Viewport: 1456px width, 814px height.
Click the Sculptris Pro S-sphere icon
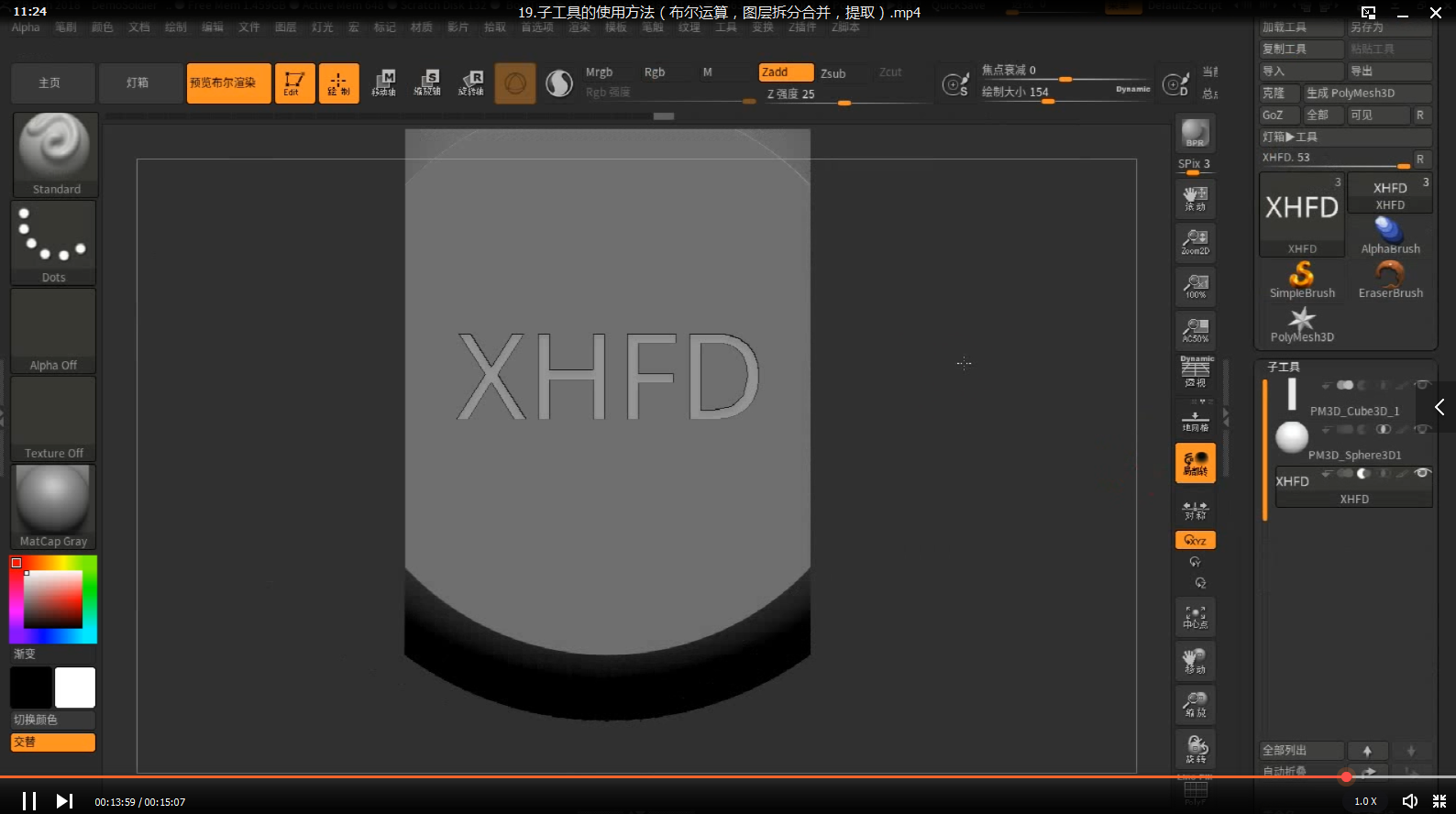558,83
